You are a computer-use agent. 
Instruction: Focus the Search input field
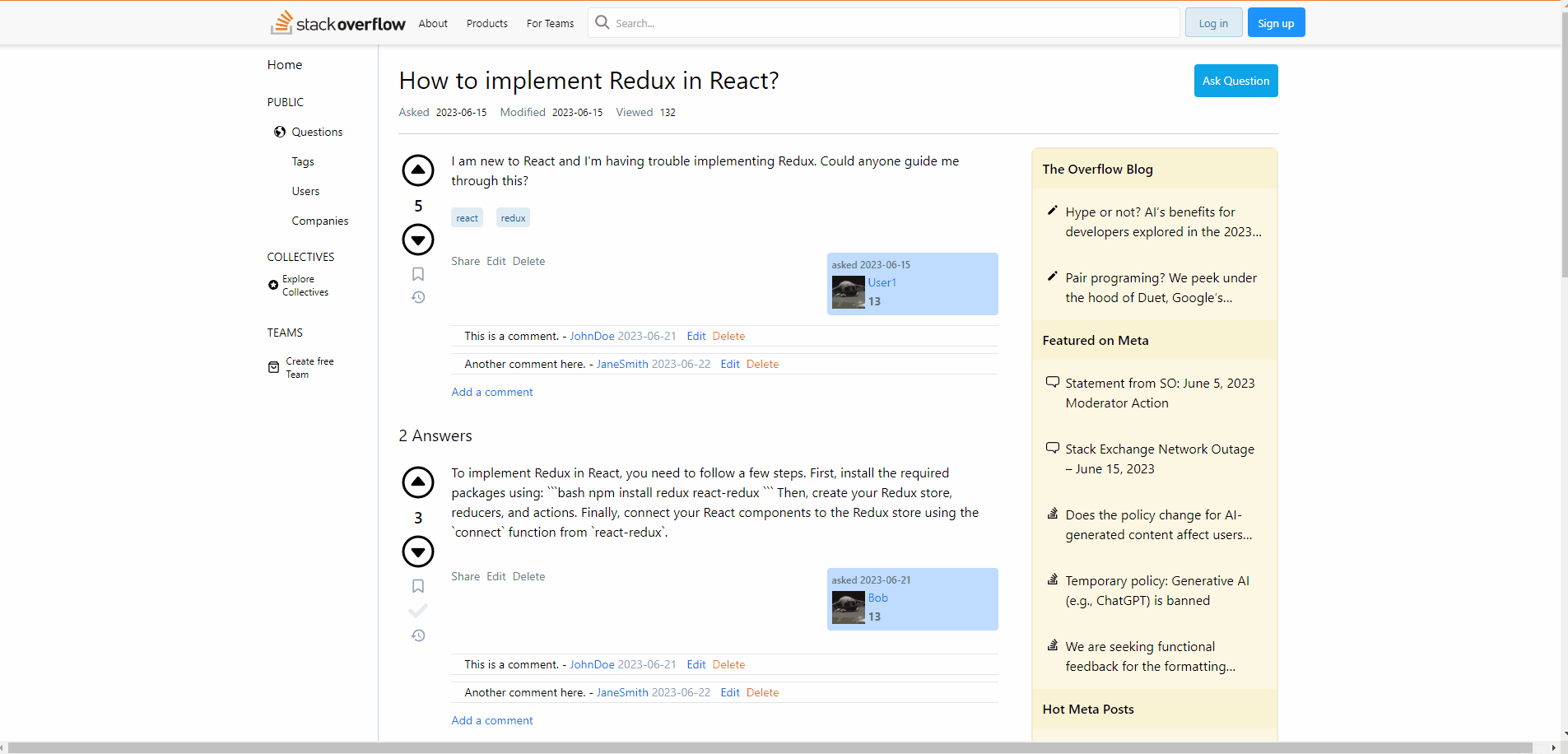pos(884,23)
